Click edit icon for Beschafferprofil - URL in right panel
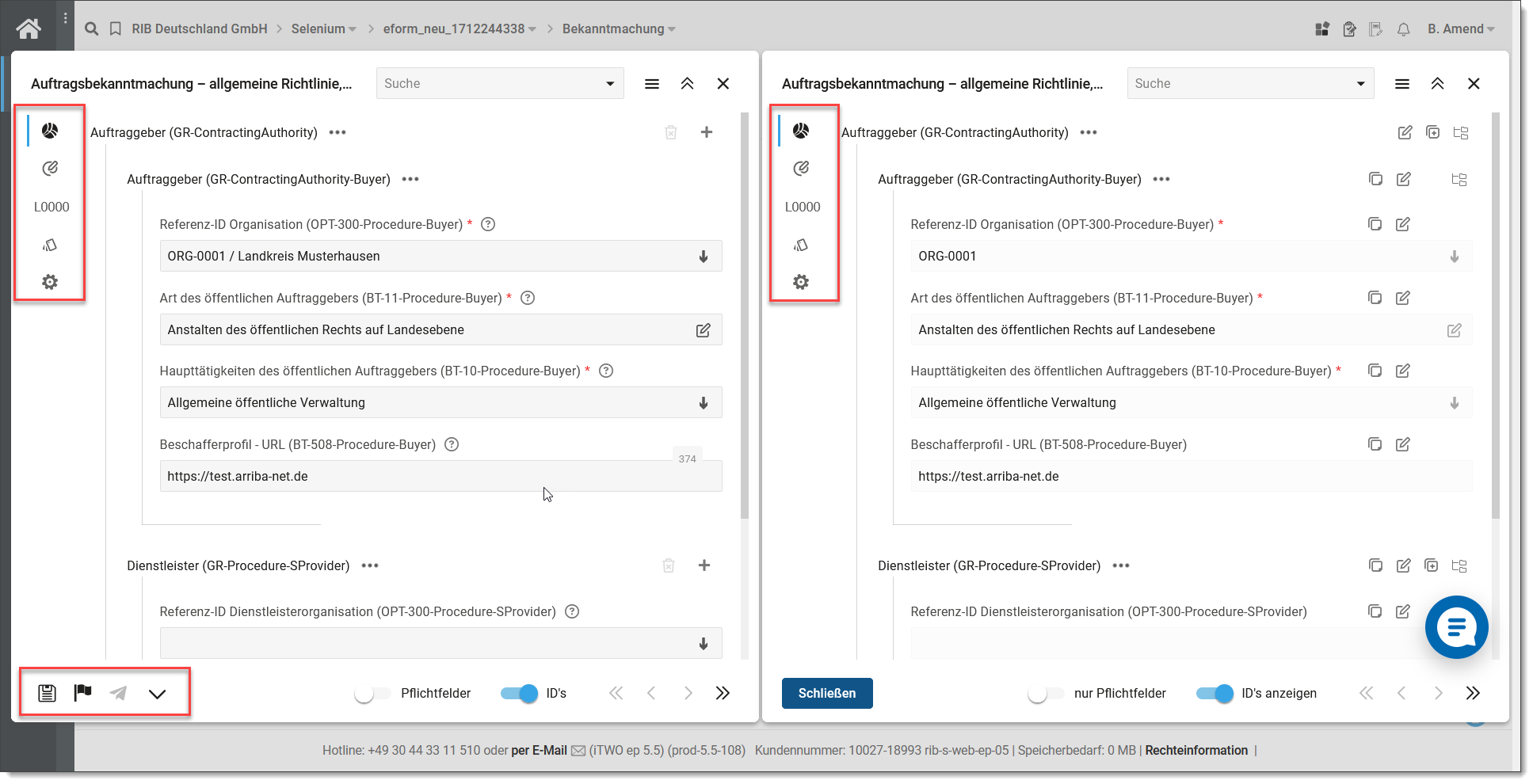 coord(1403,444)
